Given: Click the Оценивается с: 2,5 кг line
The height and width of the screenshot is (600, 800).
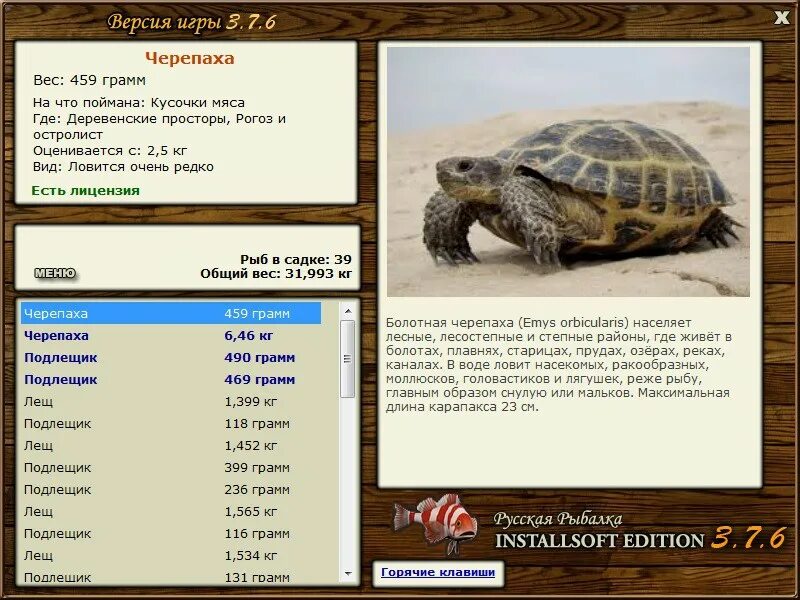Looking at the screenshot, I should click(x=110, y=151).
